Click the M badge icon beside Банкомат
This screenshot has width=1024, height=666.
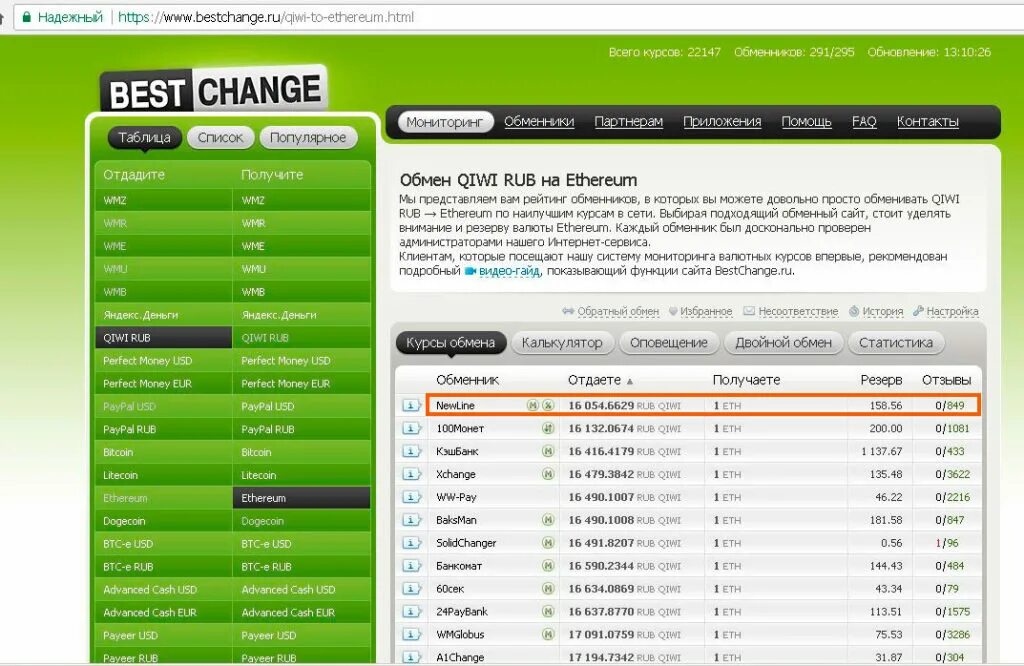click(548, 565)
